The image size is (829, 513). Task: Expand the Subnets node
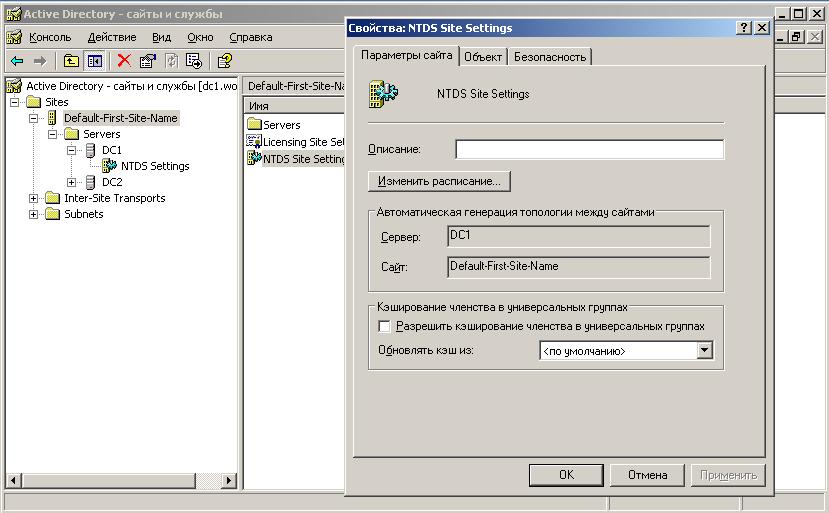(x=33, y=214)
